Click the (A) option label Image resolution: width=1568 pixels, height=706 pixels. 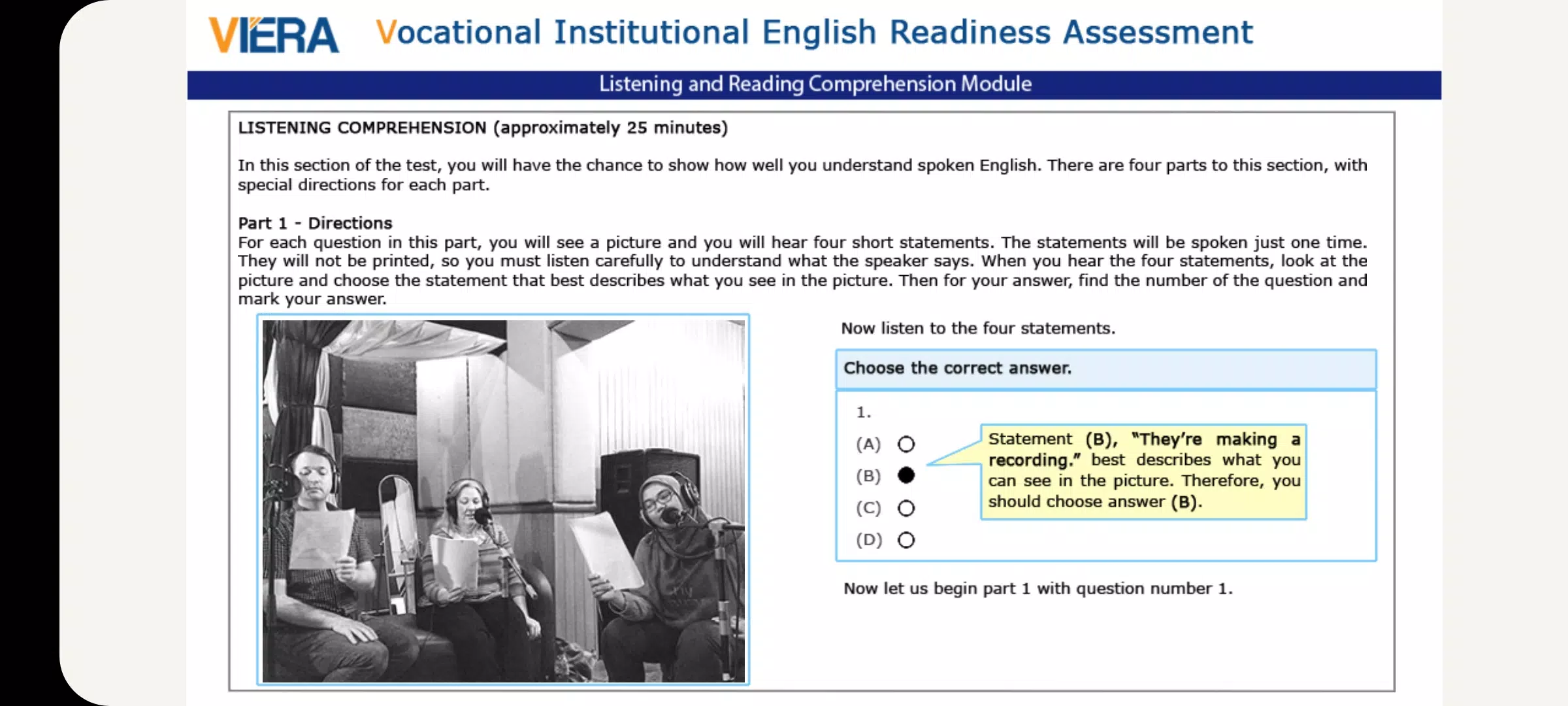[868, 445]
